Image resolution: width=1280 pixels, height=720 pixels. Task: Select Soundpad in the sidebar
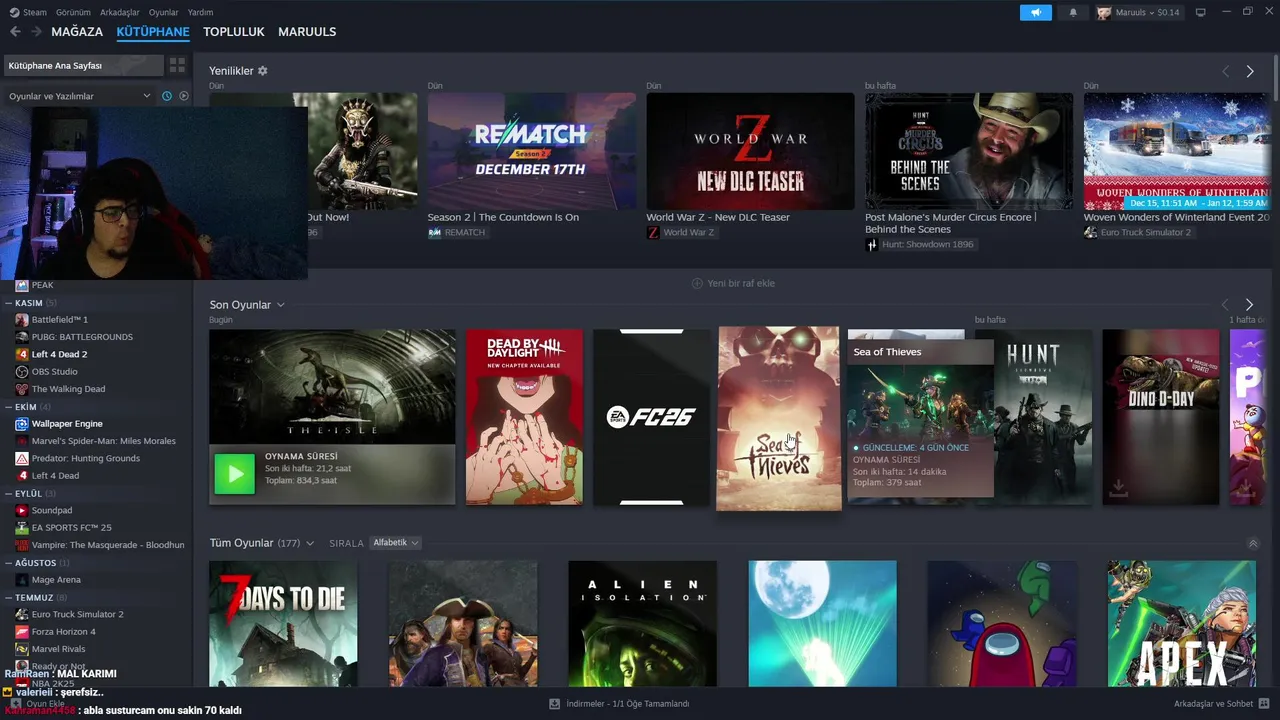click(x=52, y=510)
